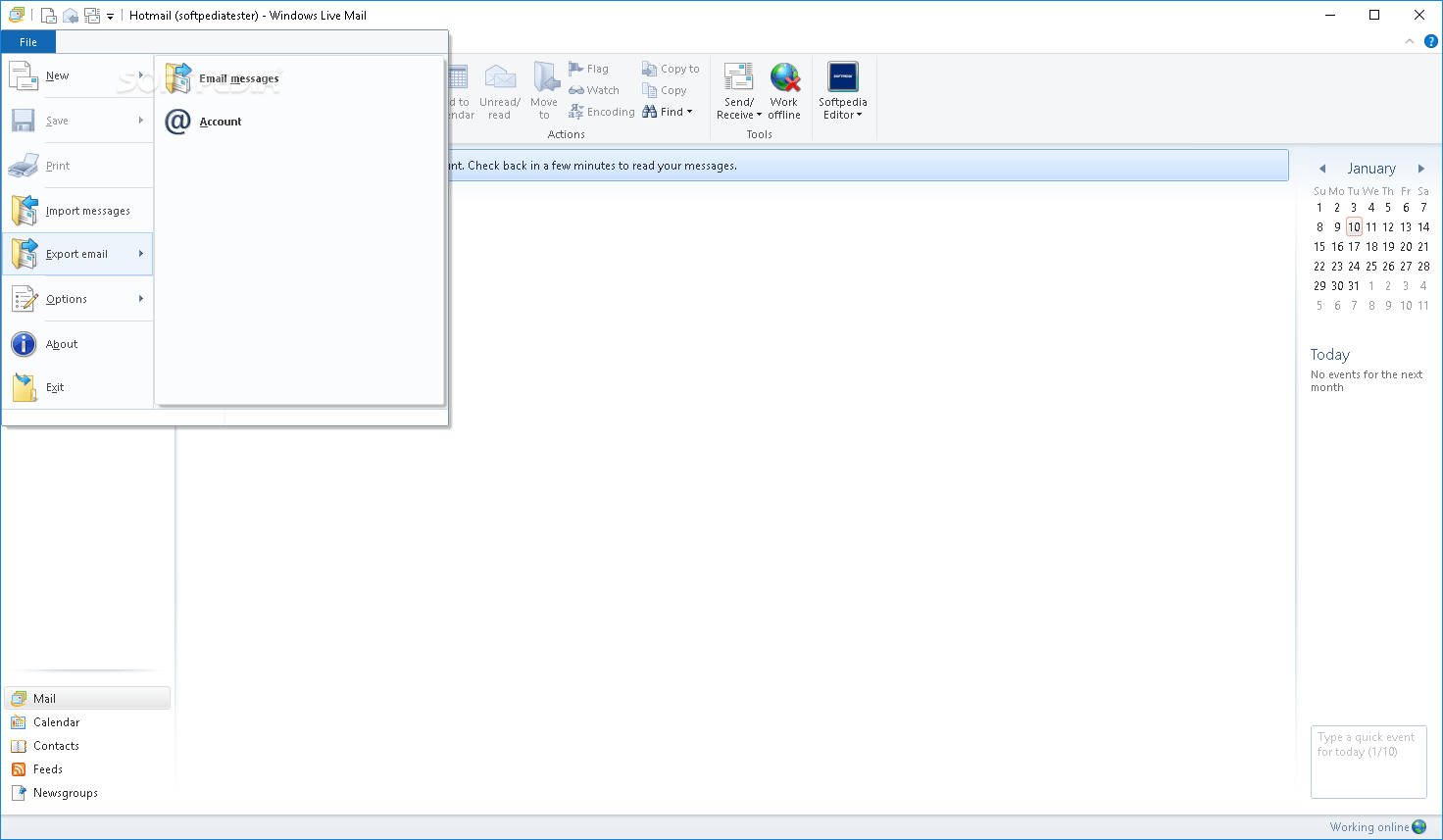Expand the New submenu arrow
The height and width of the screenshot is (840, 1443).
point(141,75)
